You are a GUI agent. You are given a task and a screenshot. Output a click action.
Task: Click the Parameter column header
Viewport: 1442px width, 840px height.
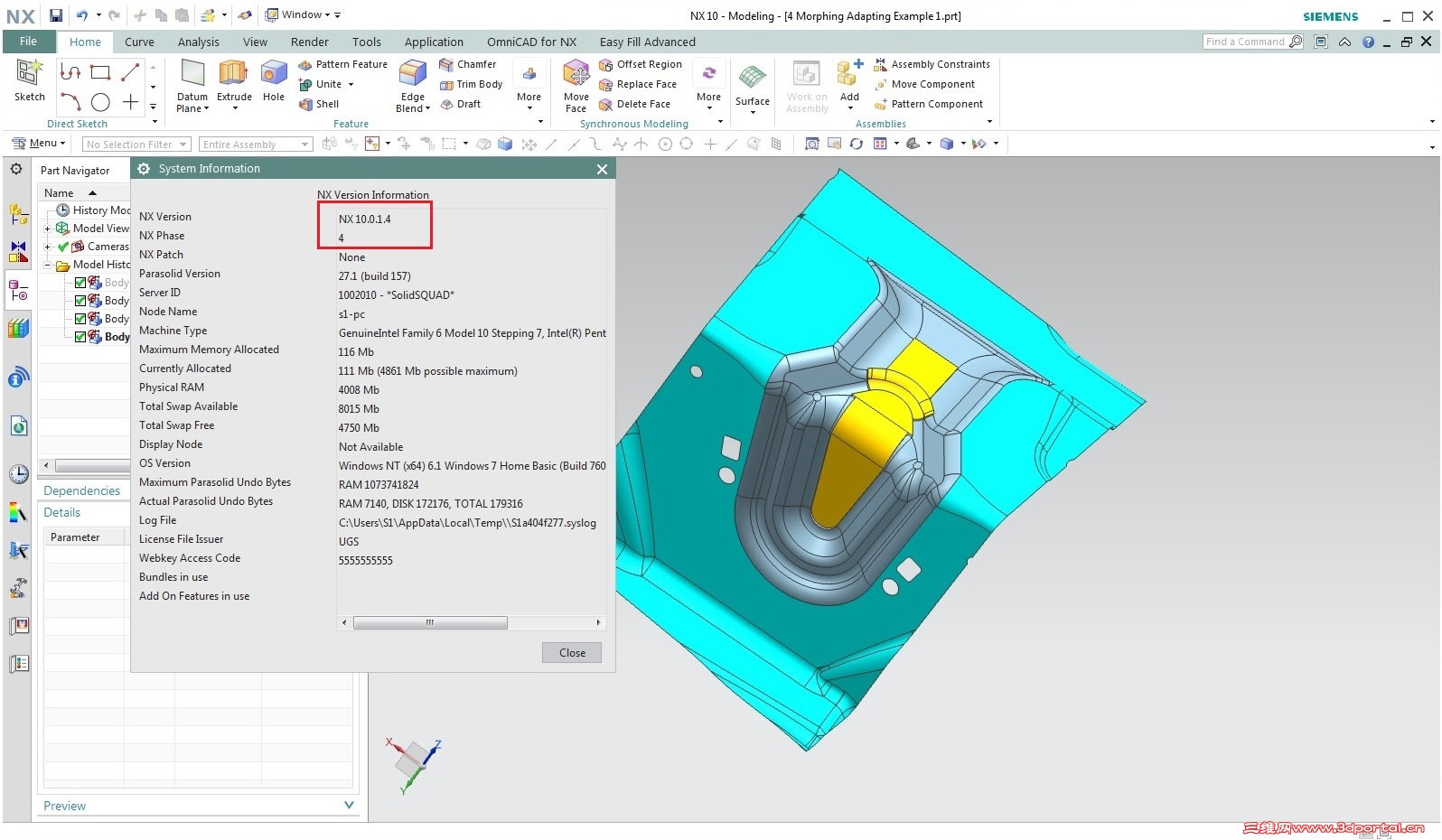click(85, 537)
